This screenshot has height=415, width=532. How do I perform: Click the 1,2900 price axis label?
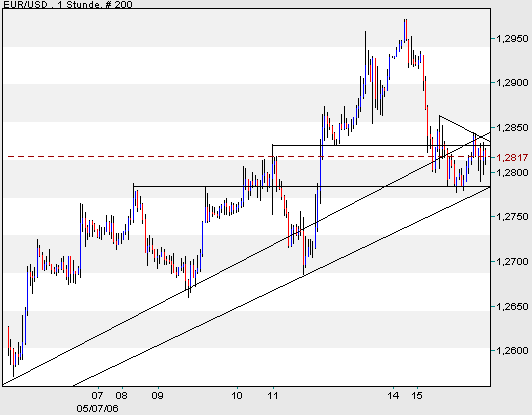coord(512,83)
